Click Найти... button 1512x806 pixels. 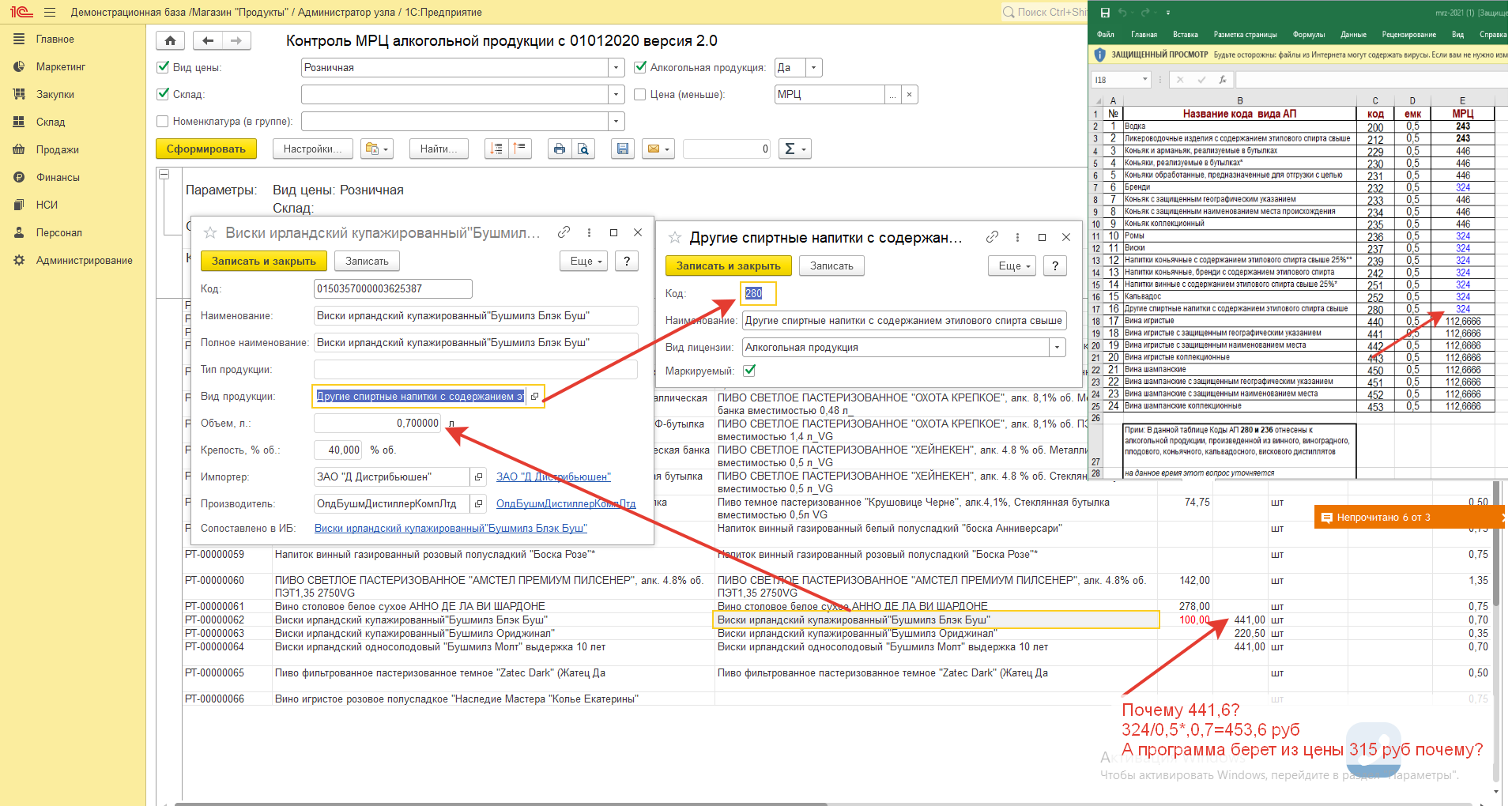click(439, 149)
